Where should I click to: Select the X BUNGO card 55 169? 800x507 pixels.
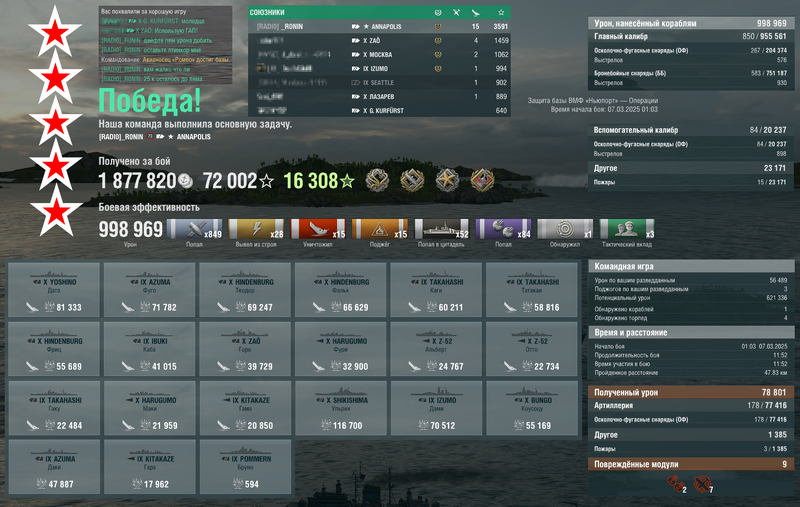(x=532, y=408)
